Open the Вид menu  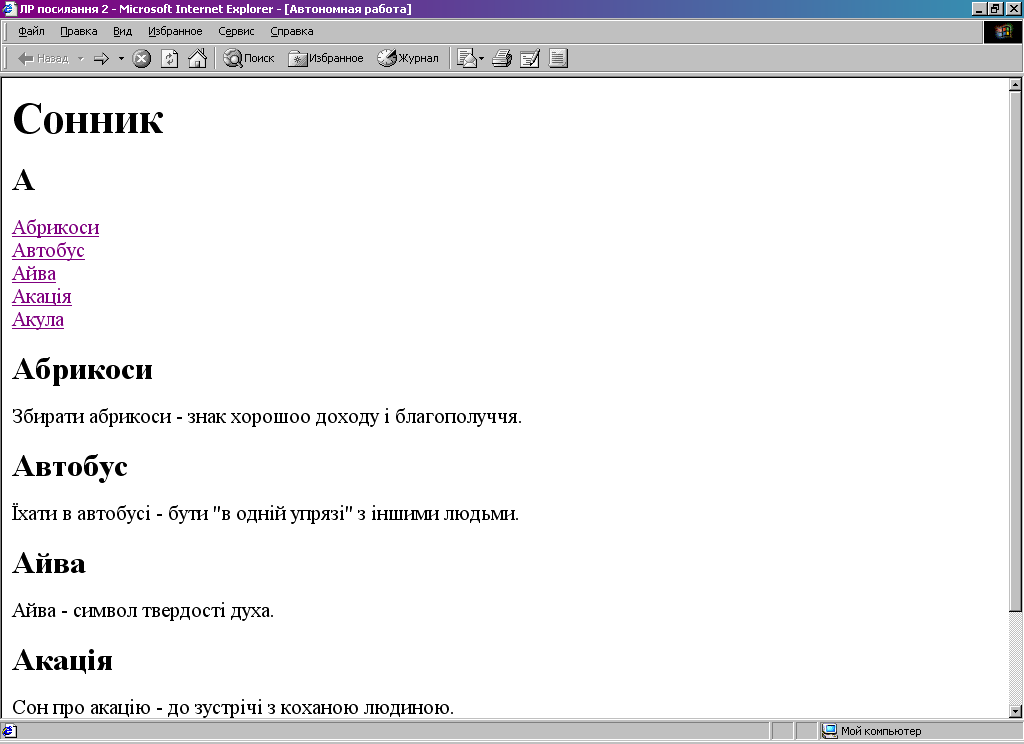(122, 31)
